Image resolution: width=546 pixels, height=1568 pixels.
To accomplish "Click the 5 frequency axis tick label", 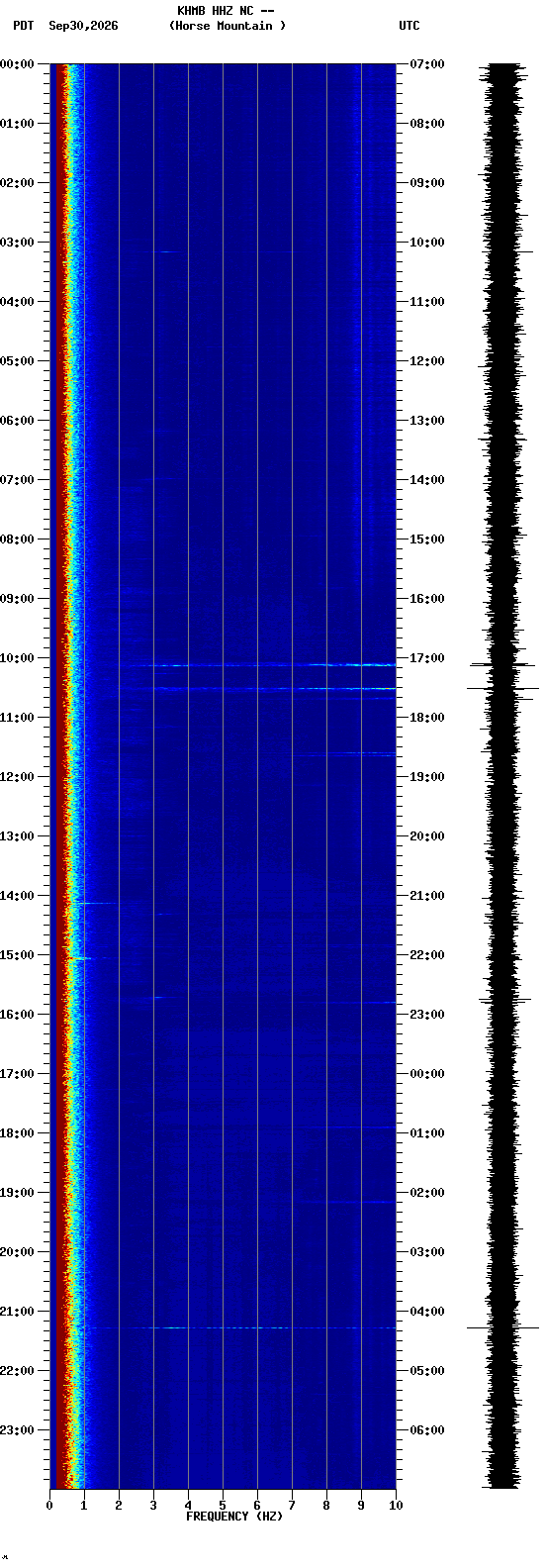I will tap(223, 1506).
